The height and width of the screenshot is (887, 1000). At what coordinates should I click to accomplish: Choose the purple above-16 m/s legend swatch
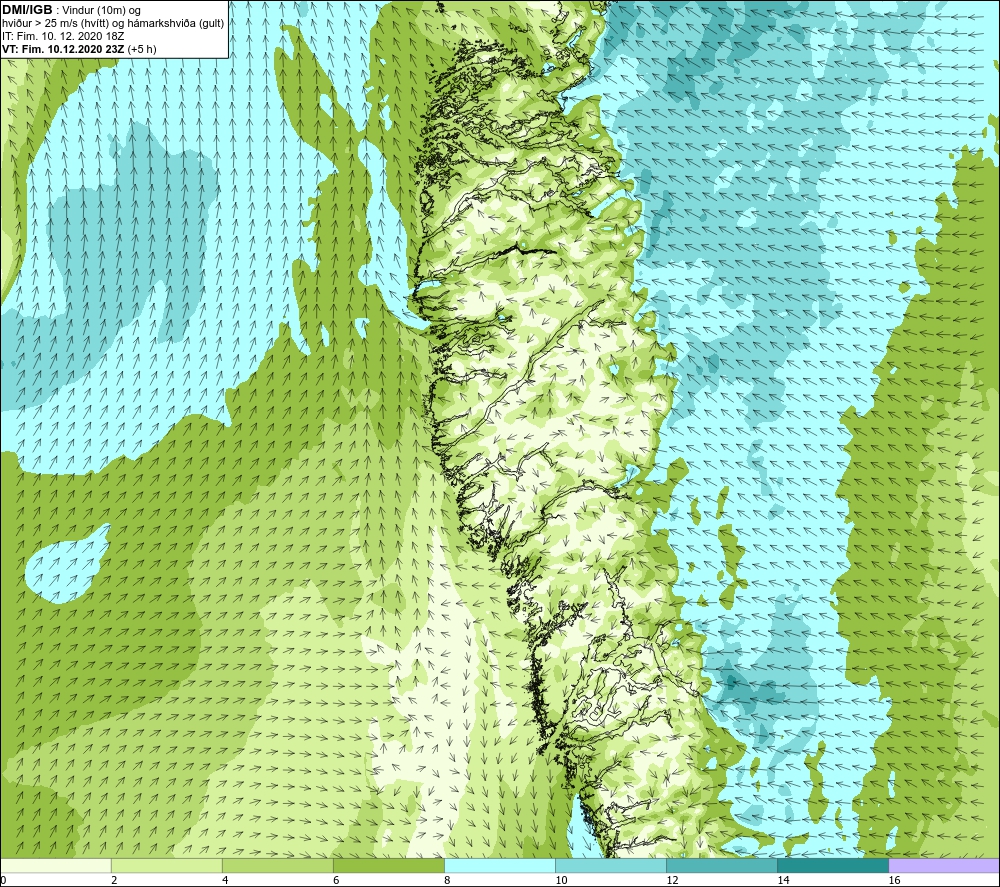944,865
